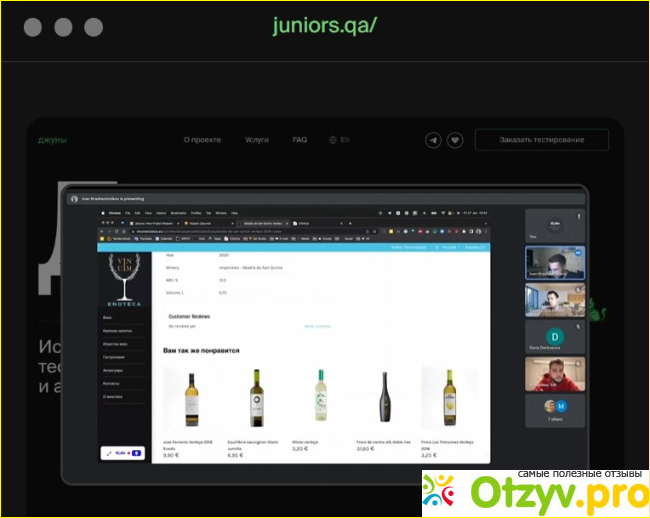The width and height of the screenshot is (650, 518).
Task: Click the Vinum Enoteca wine glass logo
Action: (127, 276)
